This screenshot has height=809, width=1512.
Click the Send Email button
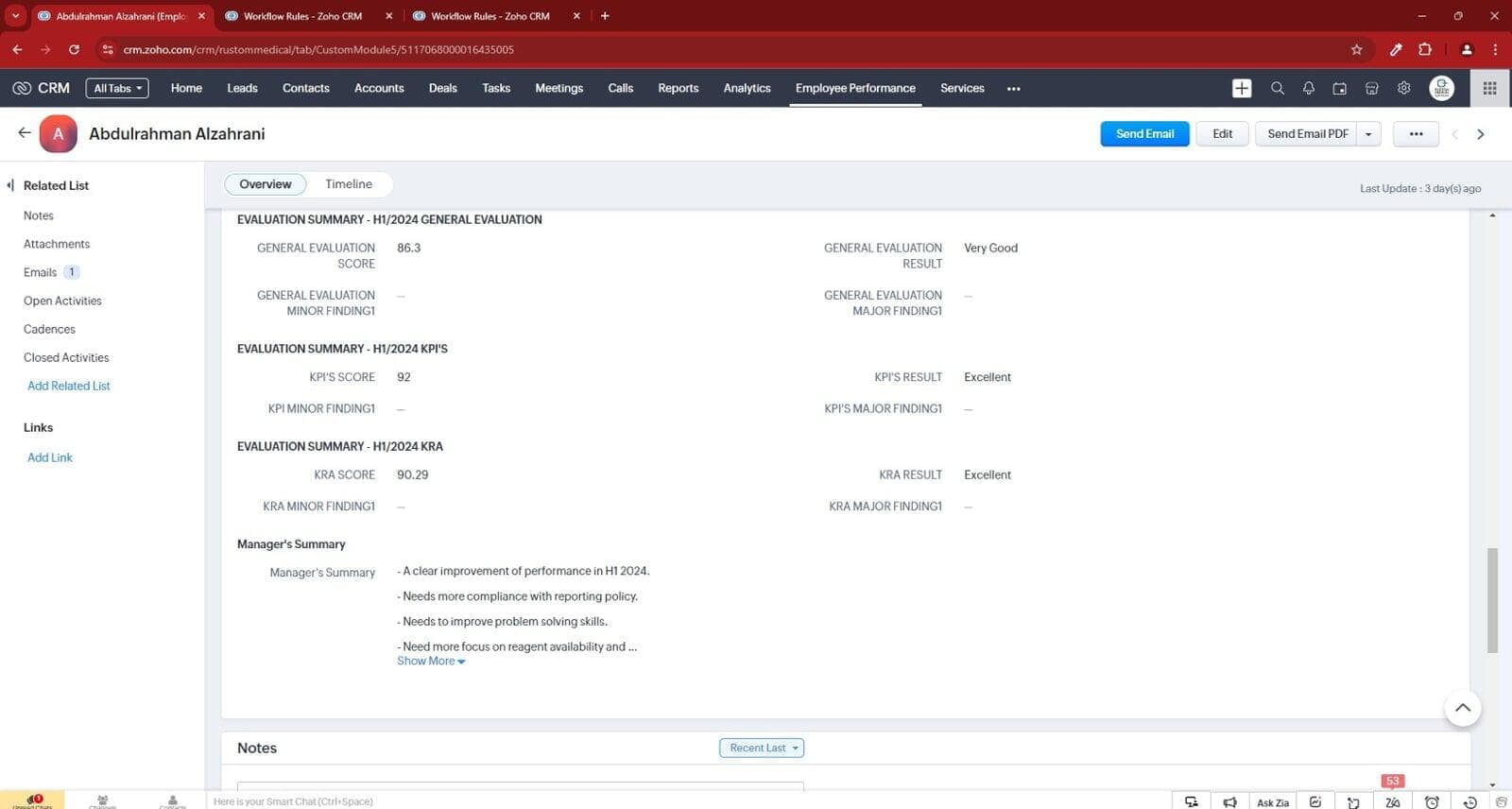(1144, 134)
